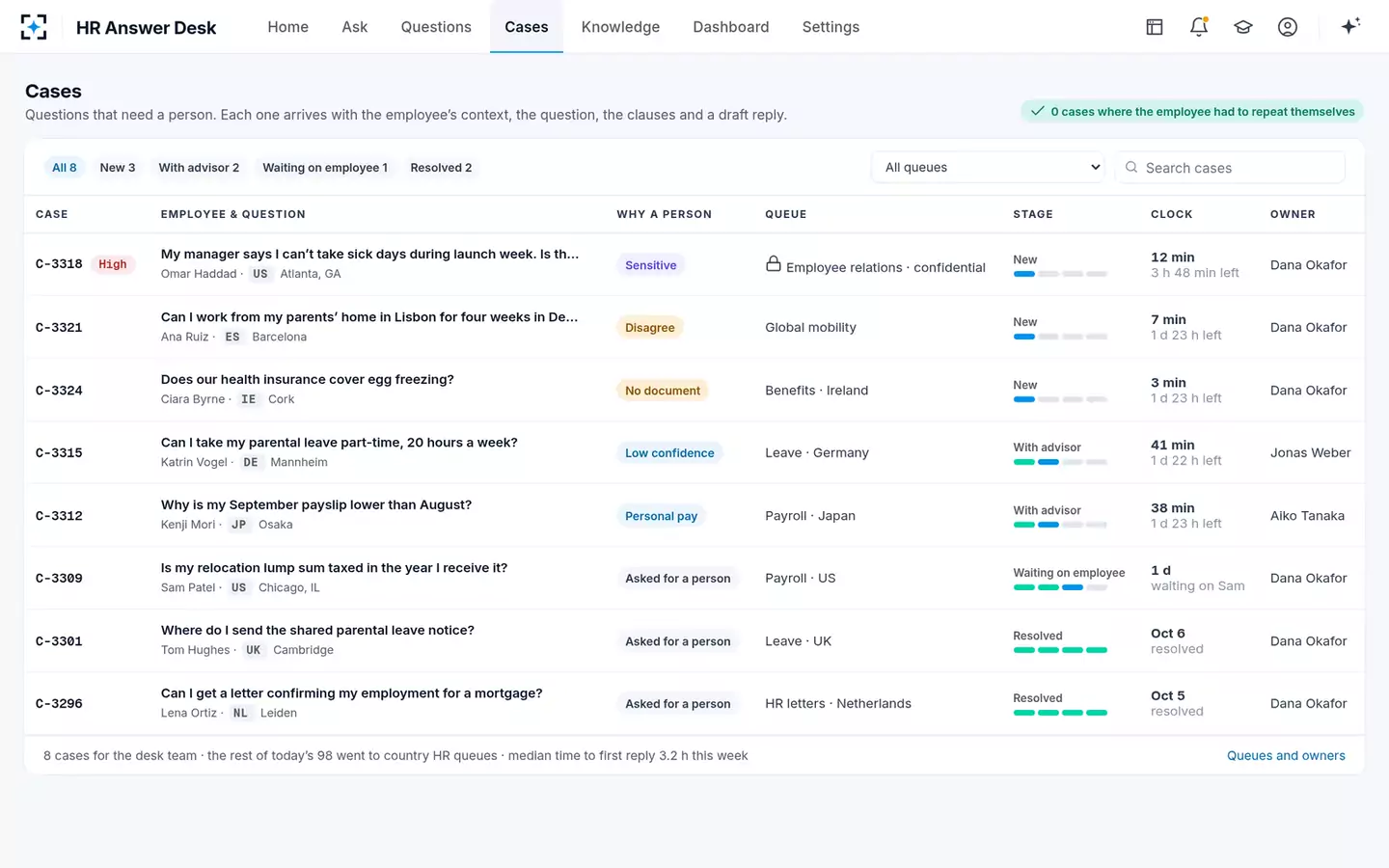The image size is (1389, 868).
Task: Click the Clock column header
Action: click(x=1171, y=214)
